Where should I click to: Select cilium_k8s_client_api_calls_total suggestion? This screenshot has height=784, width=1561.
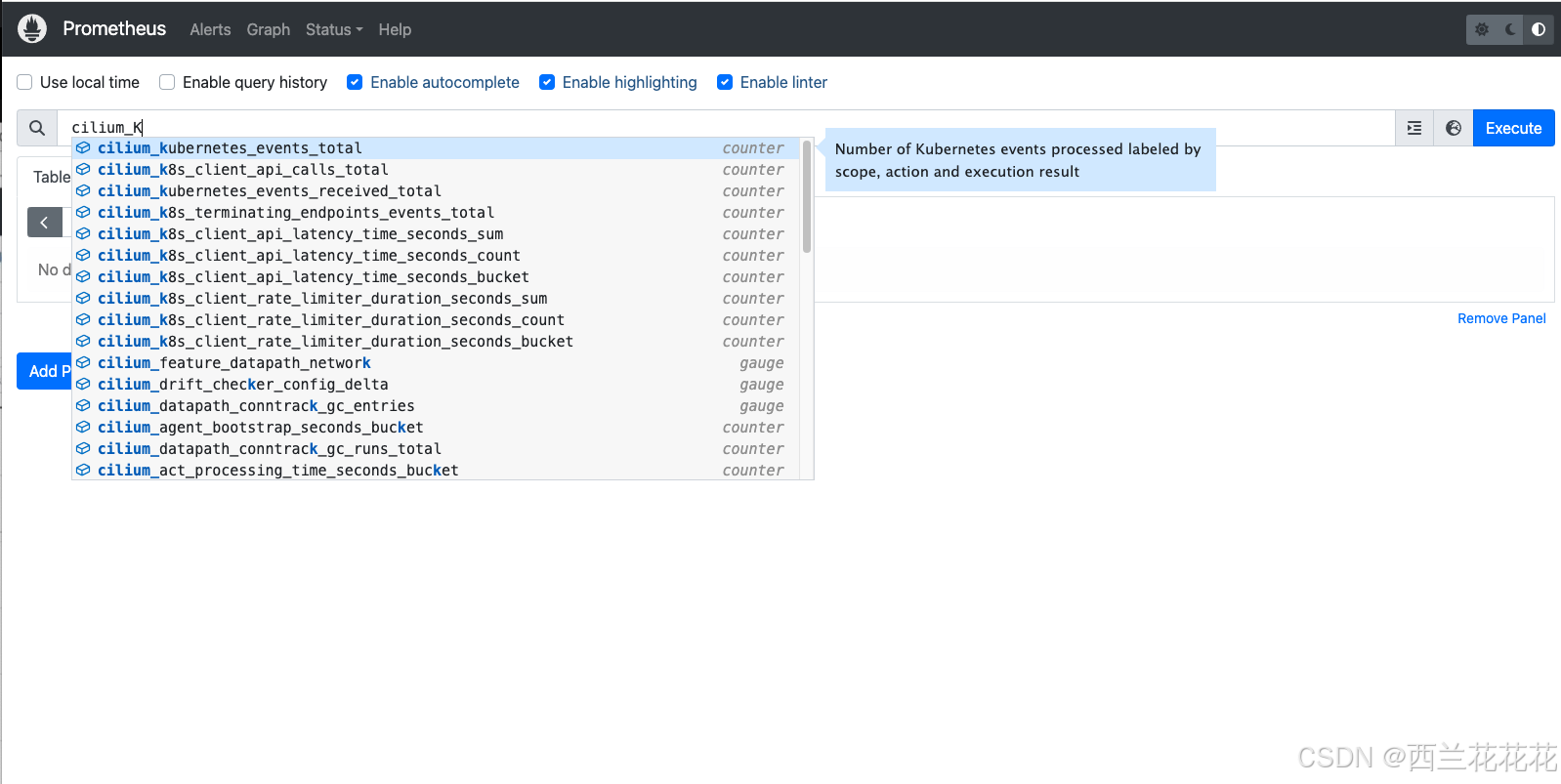coord(437,170)
